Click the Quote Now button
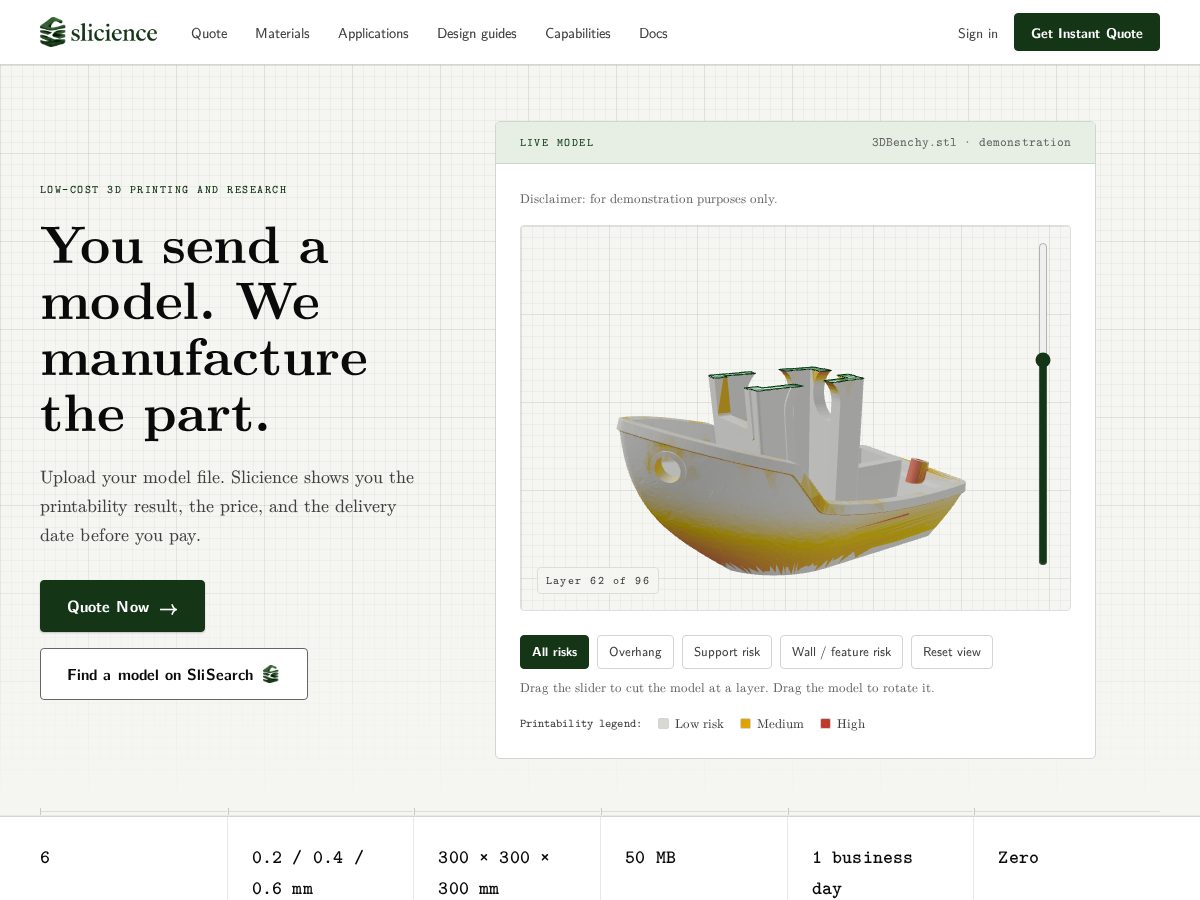Viewport: 1200px width, 900px height. tap(122, 606)
